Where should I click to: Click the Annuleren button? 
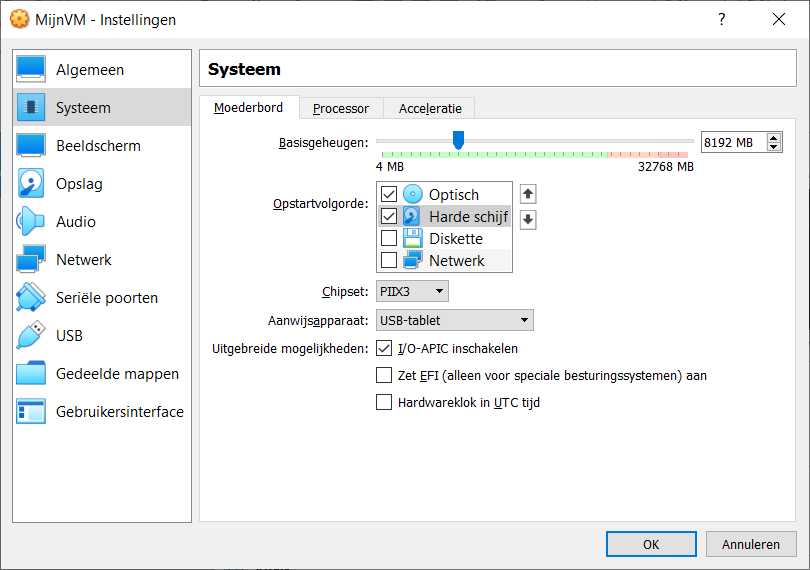tap(751, 545)
